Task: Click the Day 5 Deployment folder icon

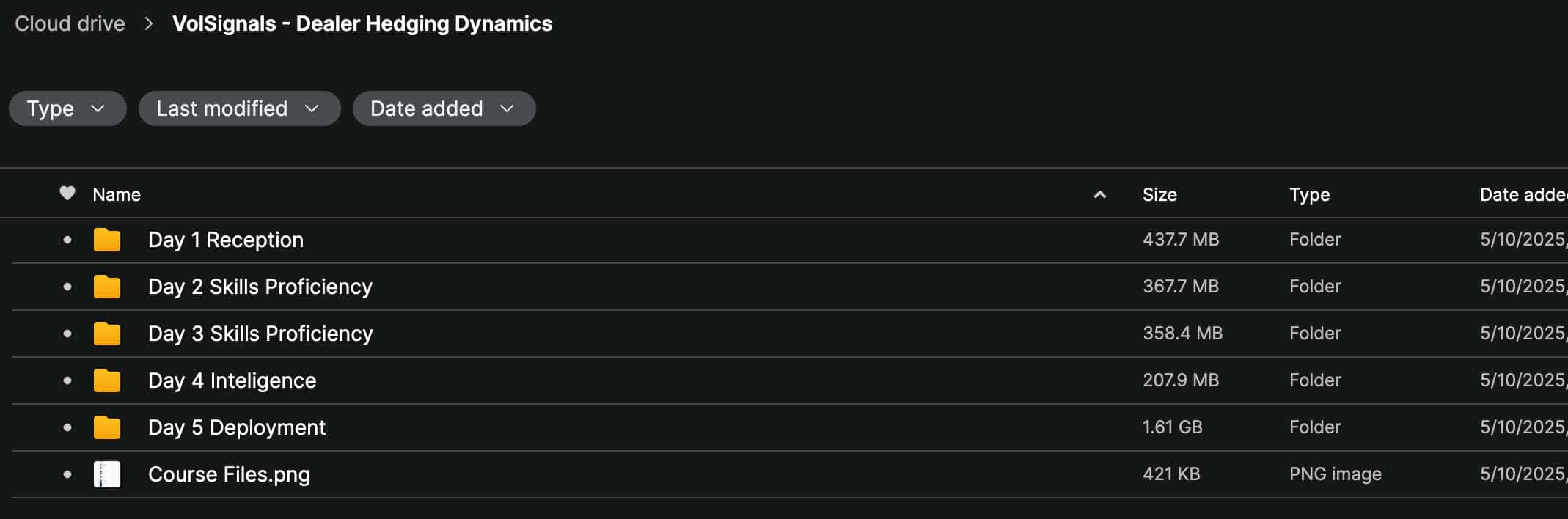Action: pyautogui.click(x=107, y=427)
